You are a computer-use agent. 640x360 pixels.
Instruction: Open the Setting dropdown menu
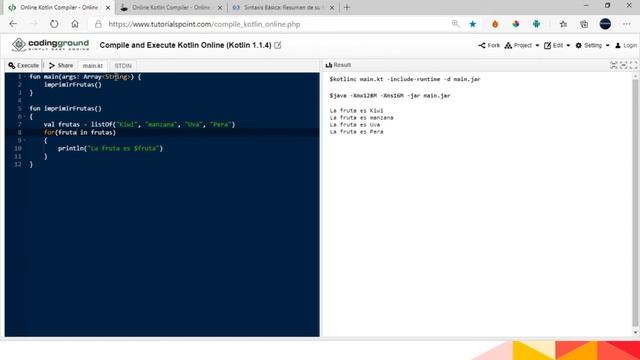[x=592, y=45]
